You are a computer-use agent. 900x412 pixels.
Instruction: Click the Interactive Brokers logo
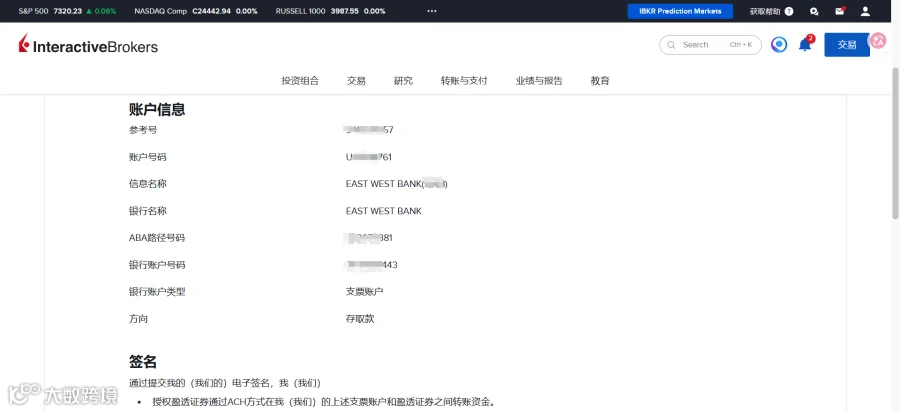tap(88, 45)
